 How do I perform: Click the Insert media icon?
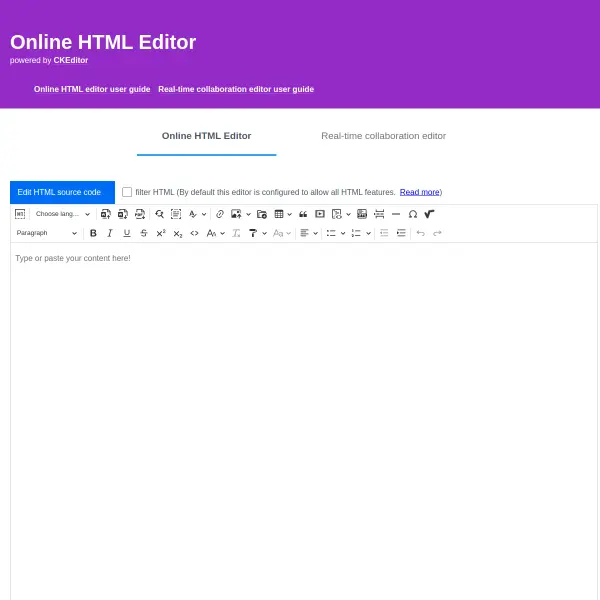[x=320, y=214]
